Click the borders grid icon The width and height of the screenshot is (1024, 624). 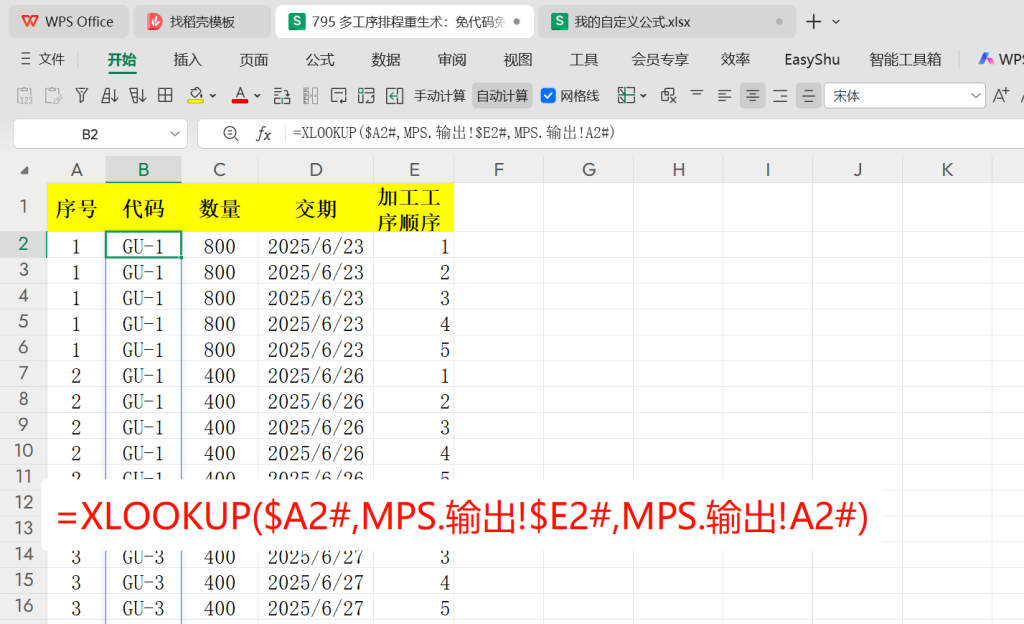tap(165, 96)
